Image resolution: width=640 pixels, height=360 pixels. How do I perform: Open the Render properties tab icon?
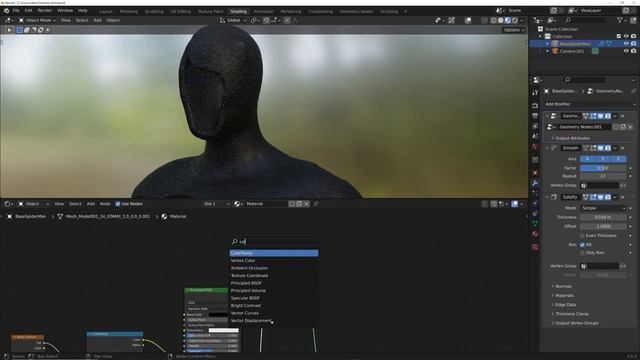pos(535,106)
